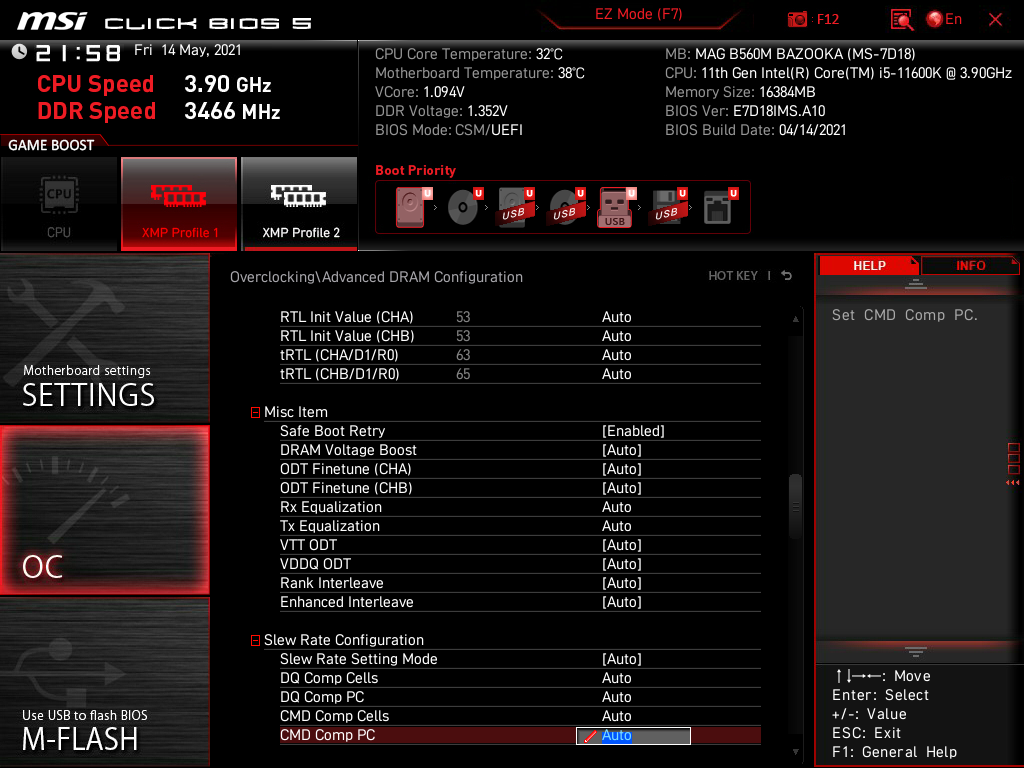Toggle CPU Game Boost button
This screenshot has width=1024, height=768.
(59, 204)
